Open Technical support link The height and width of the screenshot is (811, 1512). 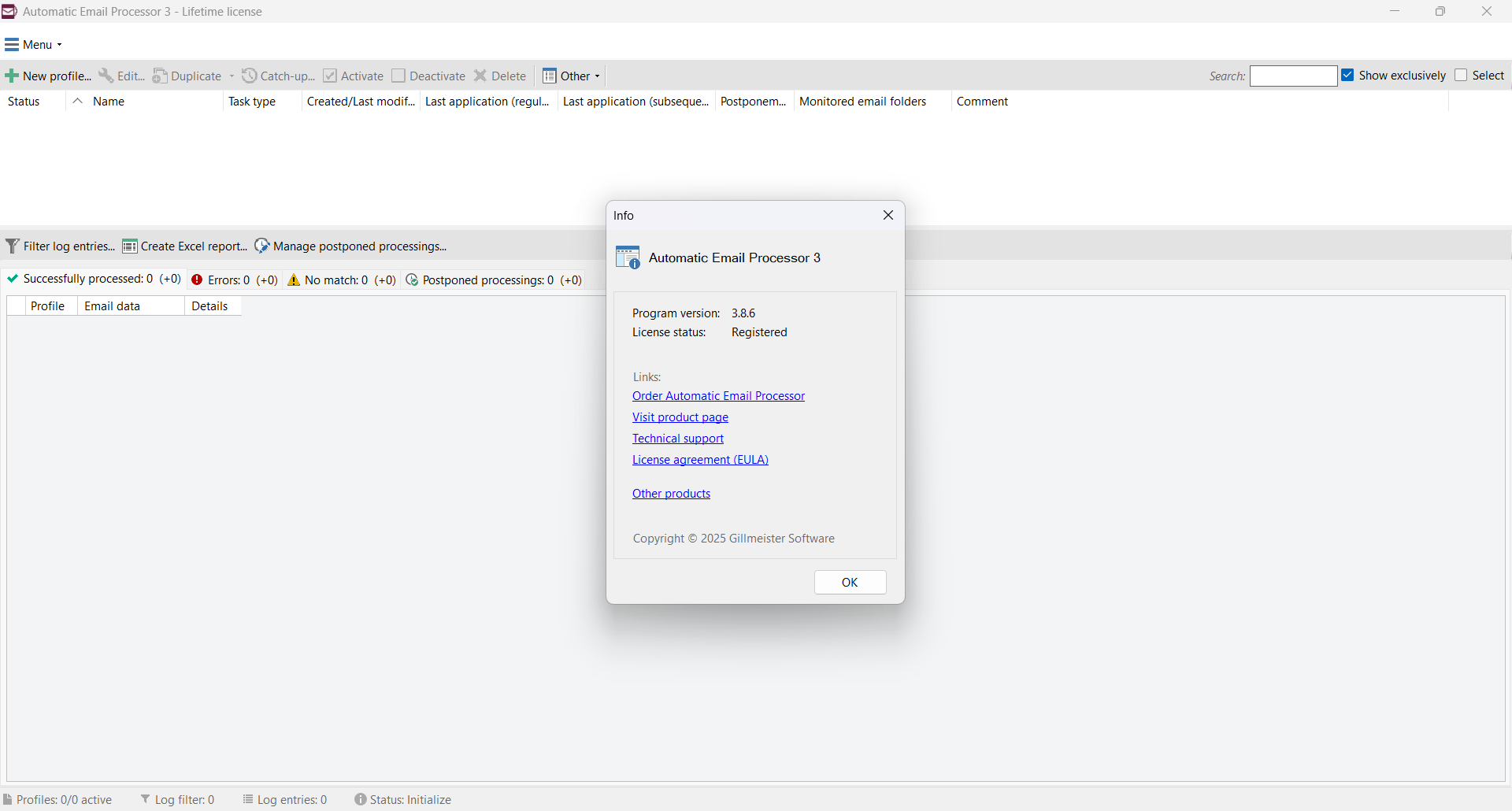678,438
